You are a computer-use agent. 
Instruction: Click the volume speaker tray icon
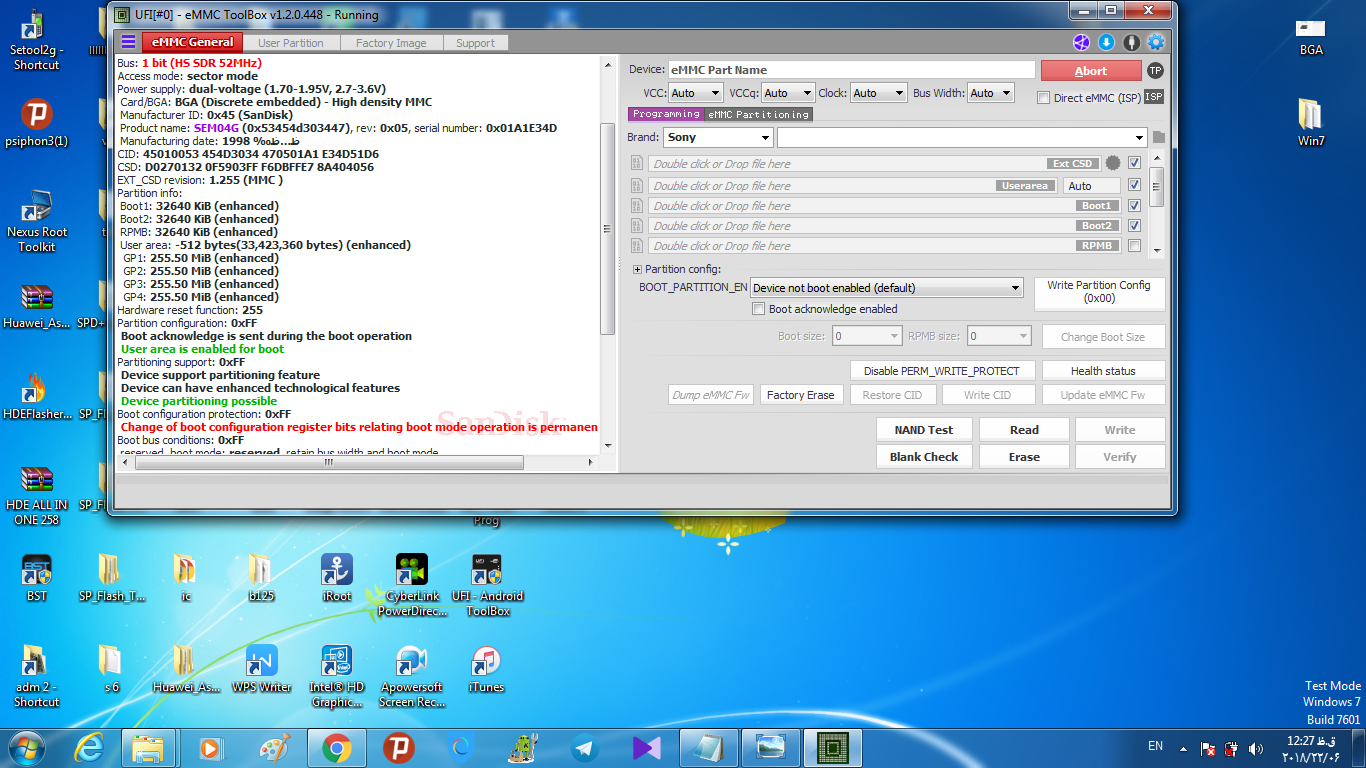[1255, 748]
